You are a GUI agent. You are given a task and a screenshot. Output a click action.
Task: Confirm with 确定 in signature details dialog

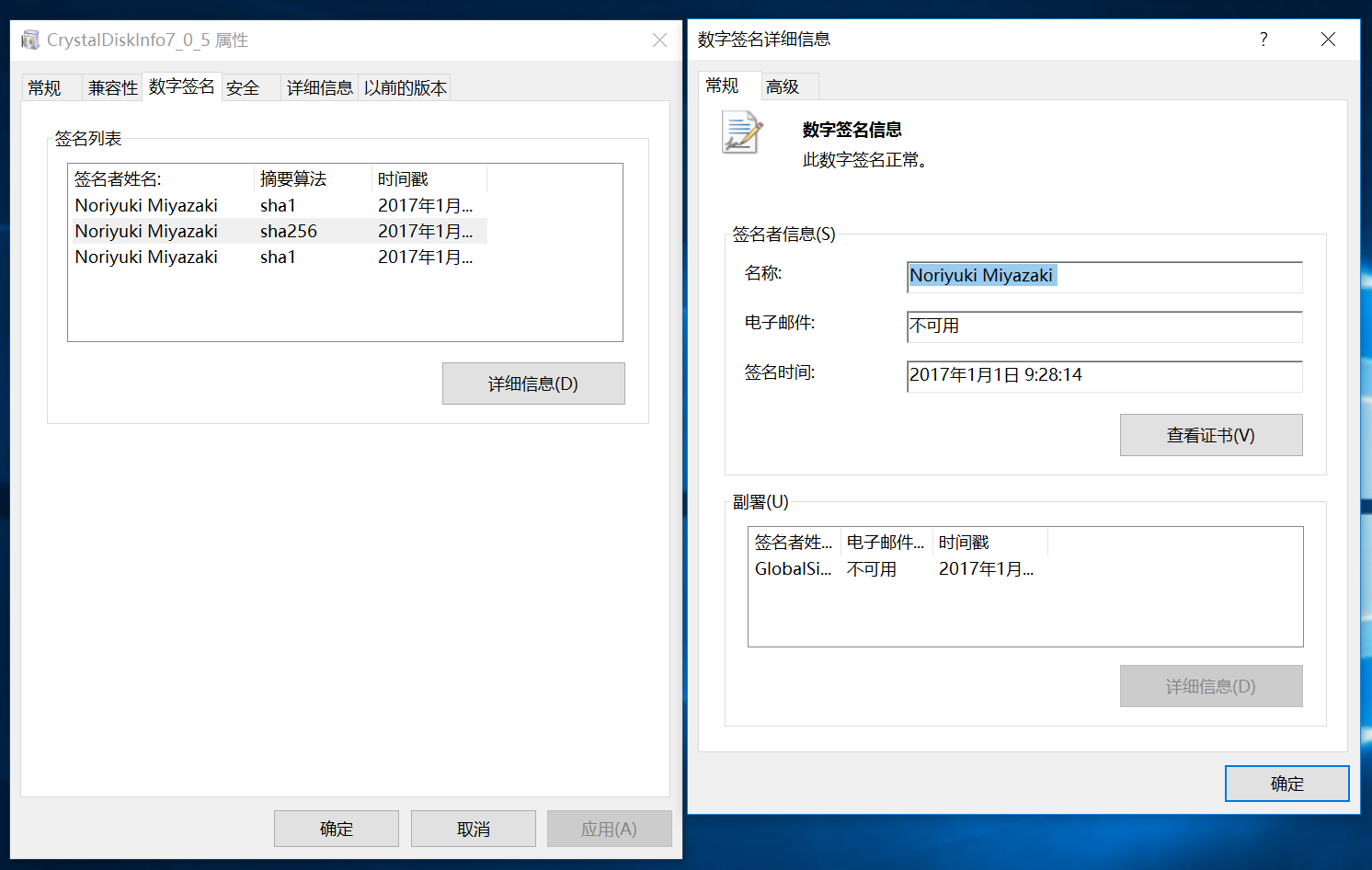1287,784
